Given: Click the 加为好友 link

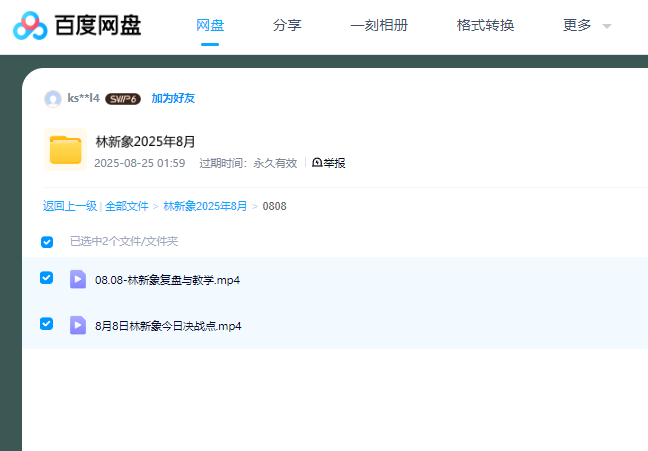Looking at the screenshot, I should pyautogui.click(x=173, y=99).
